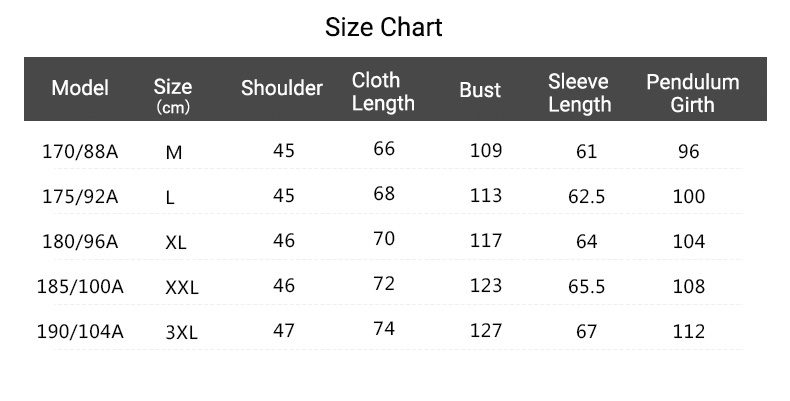Click the 170/88A model cell
This screenshot has width=790, height=401.
coord(80,151)
